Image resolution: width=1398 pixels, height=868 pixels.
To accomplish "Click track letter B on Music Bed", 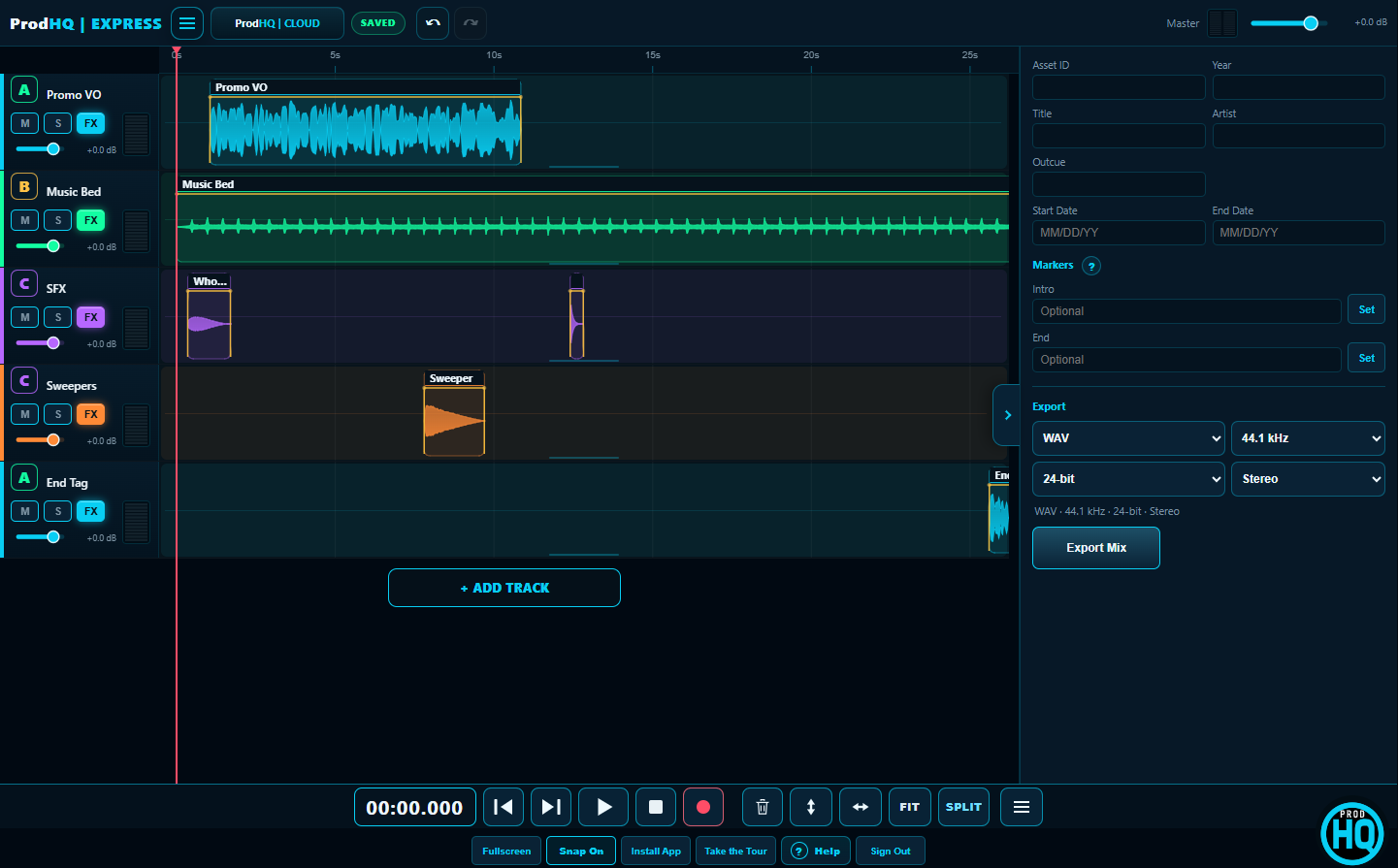I will [x=24, y=187].
